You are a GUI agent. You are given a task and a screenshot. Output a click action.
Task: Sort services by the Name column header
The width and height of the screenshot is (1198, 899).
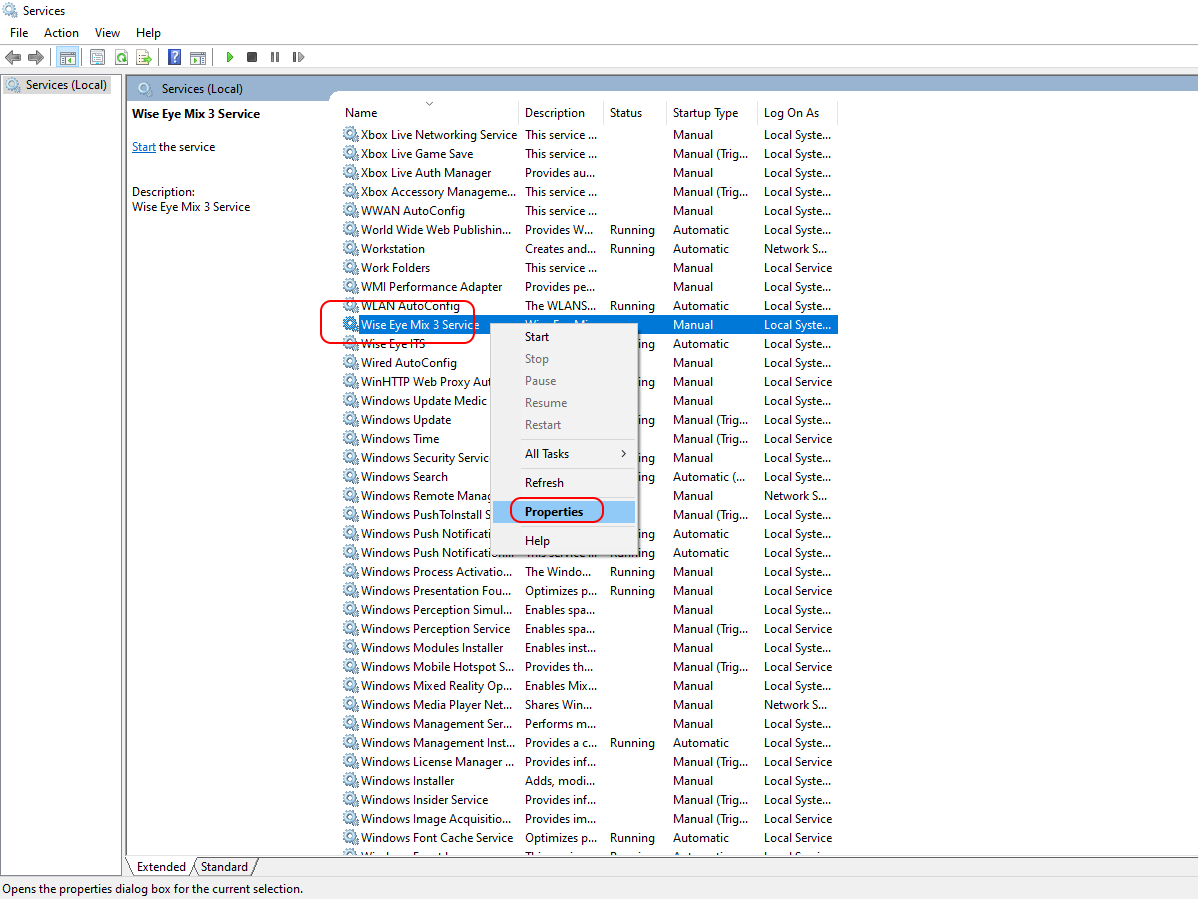(x=361, y=113)
